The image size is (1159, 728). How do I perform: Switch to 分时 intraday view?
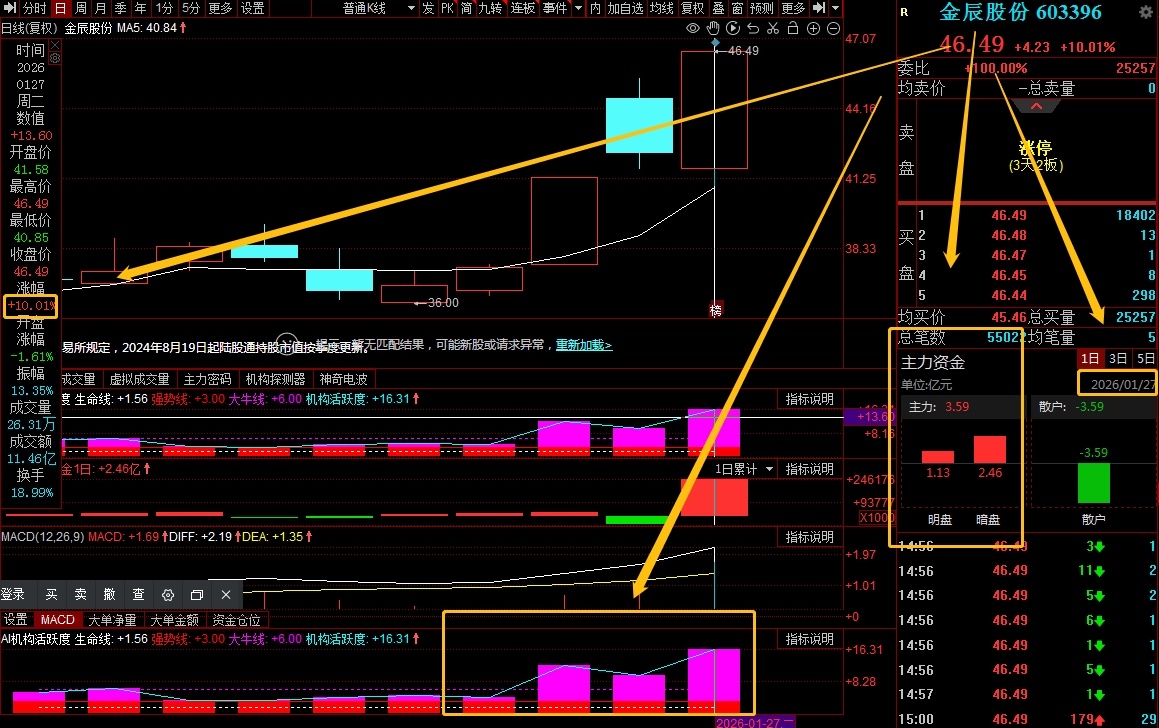(x=35, y=8)
